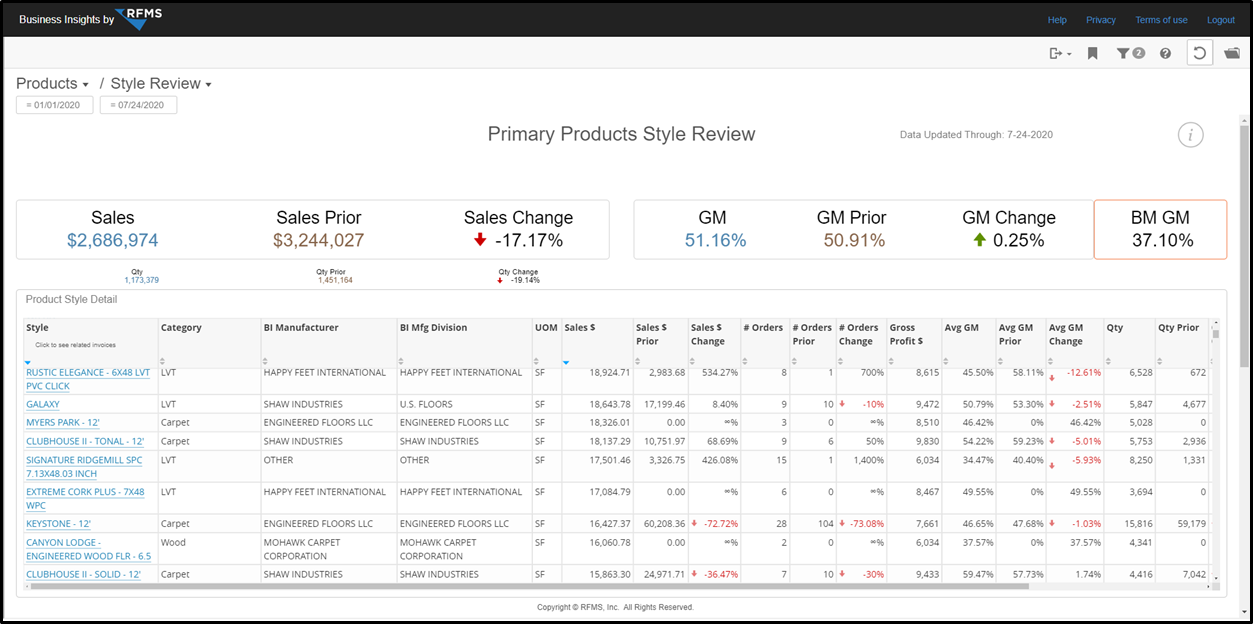Open the start date filter 01/01/2020
This screenshot has width=1253, height=624.
[x=55, y=105]
